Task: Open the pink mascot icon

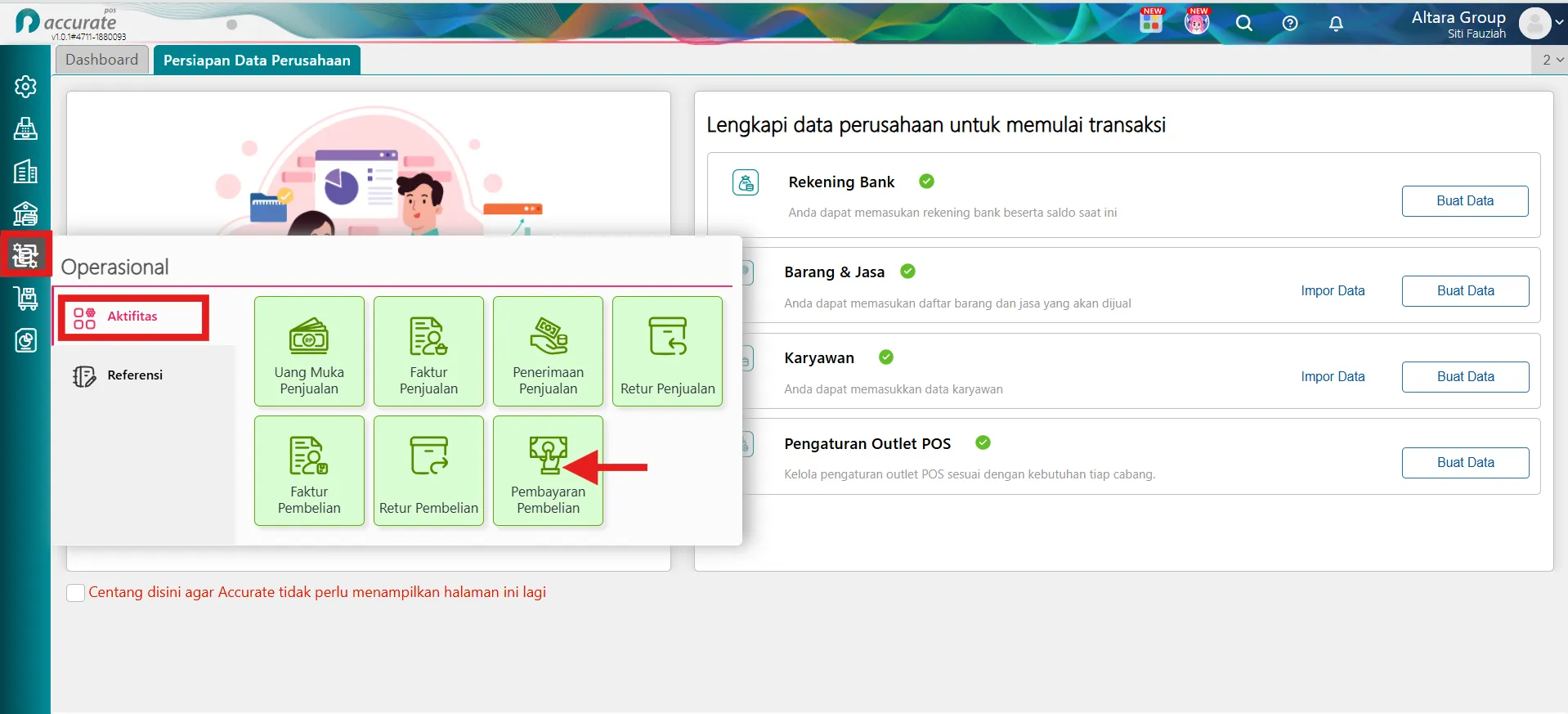Action: pos(1197,21)
